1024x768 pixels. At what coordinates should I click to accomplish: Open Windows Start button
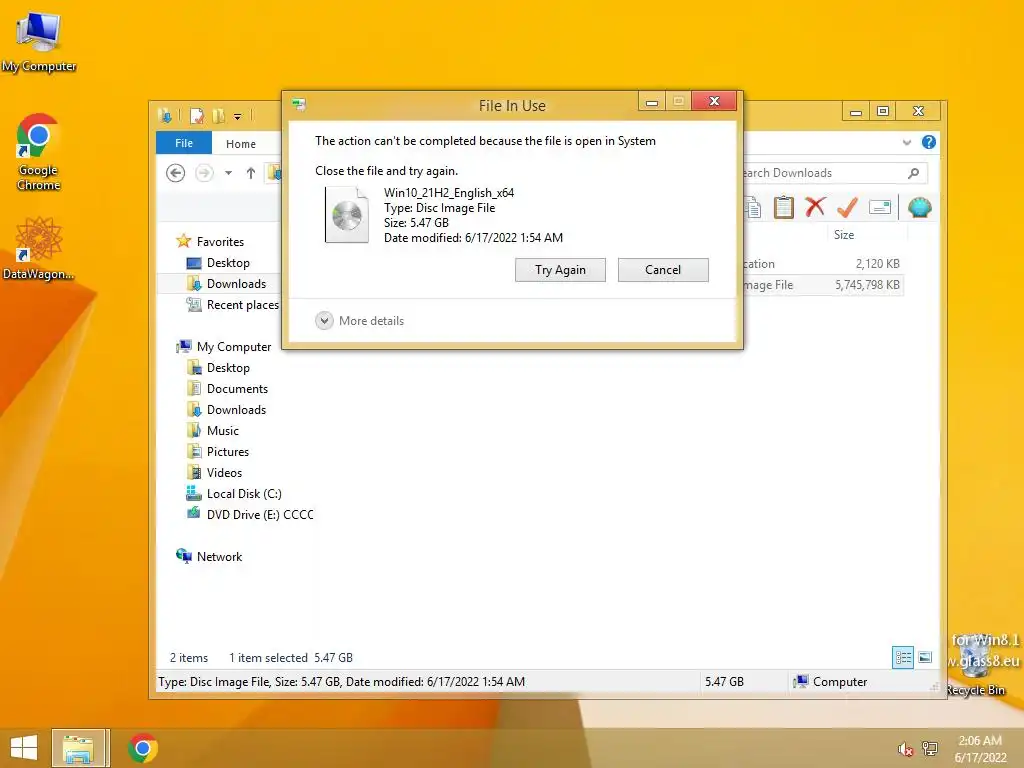tap(24, 748)
